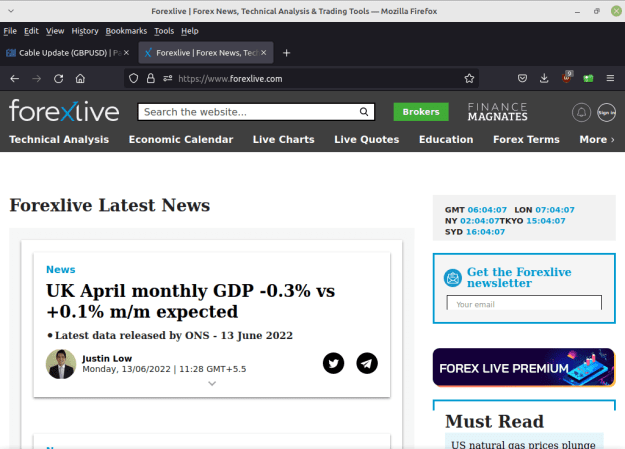Open the Economic Calendar page
The width and height of the screenshot is (625, 449).
click(181, 140)
